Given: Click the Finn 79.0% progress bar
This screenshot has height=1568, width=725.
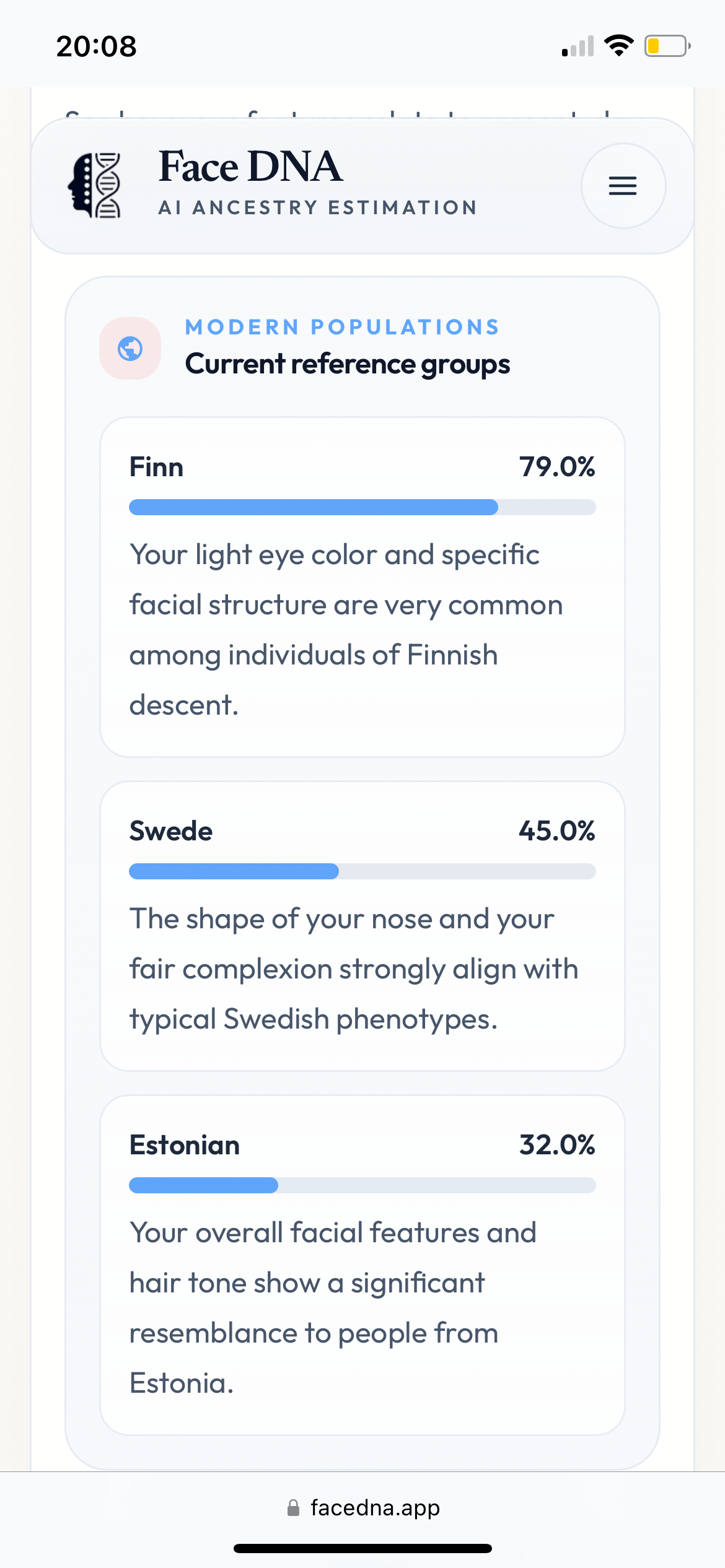Looking at the screenshot, I should [x=362, y=507].
